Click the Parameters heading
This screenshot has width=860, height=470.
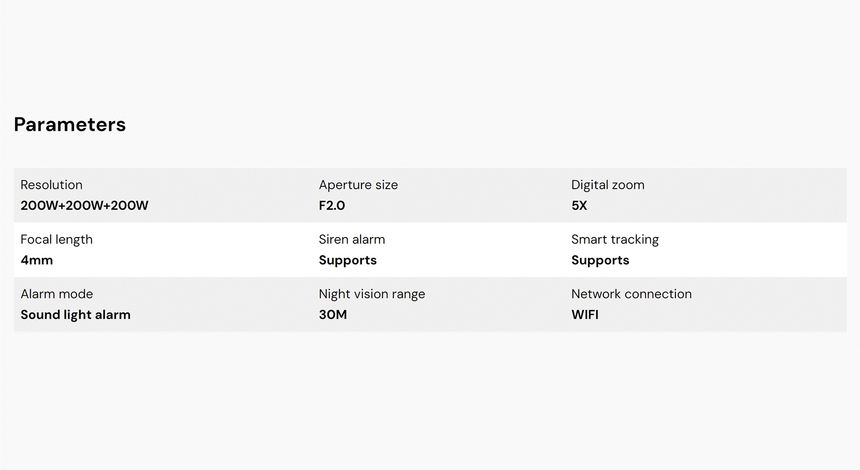point(70,125)
